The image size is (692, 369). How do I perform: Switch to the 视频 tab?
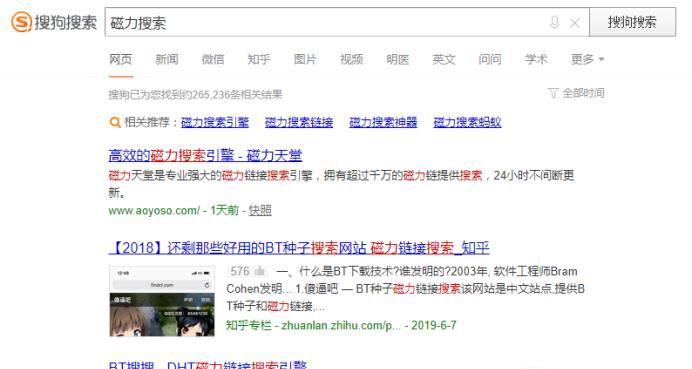pyautogui.click(x=352, y=59)
